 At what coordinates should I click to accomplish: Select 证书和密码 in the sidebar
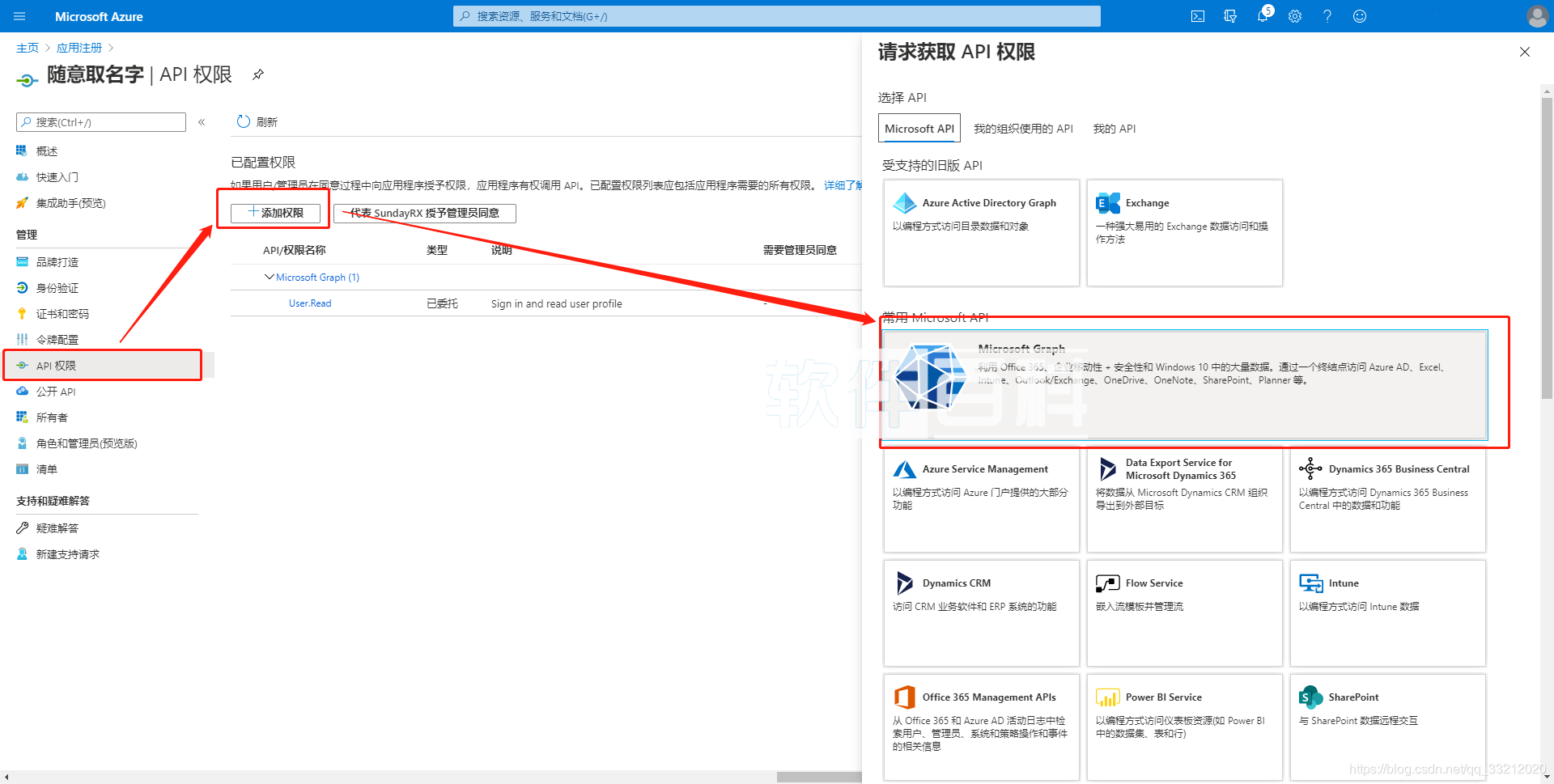click(62, 314)
